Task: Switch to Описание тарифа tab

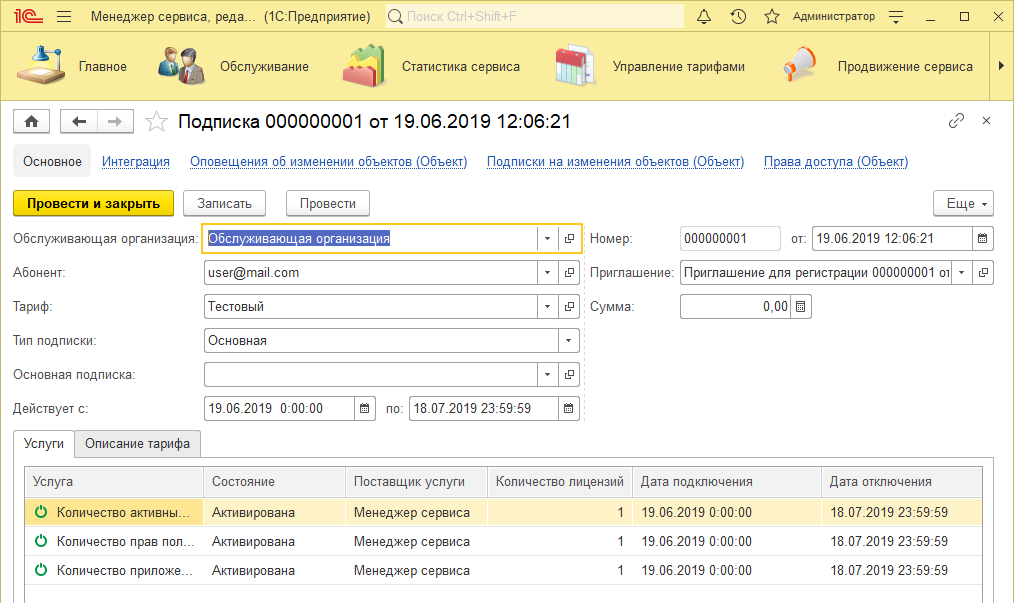Action: click(x=137, y=443)
